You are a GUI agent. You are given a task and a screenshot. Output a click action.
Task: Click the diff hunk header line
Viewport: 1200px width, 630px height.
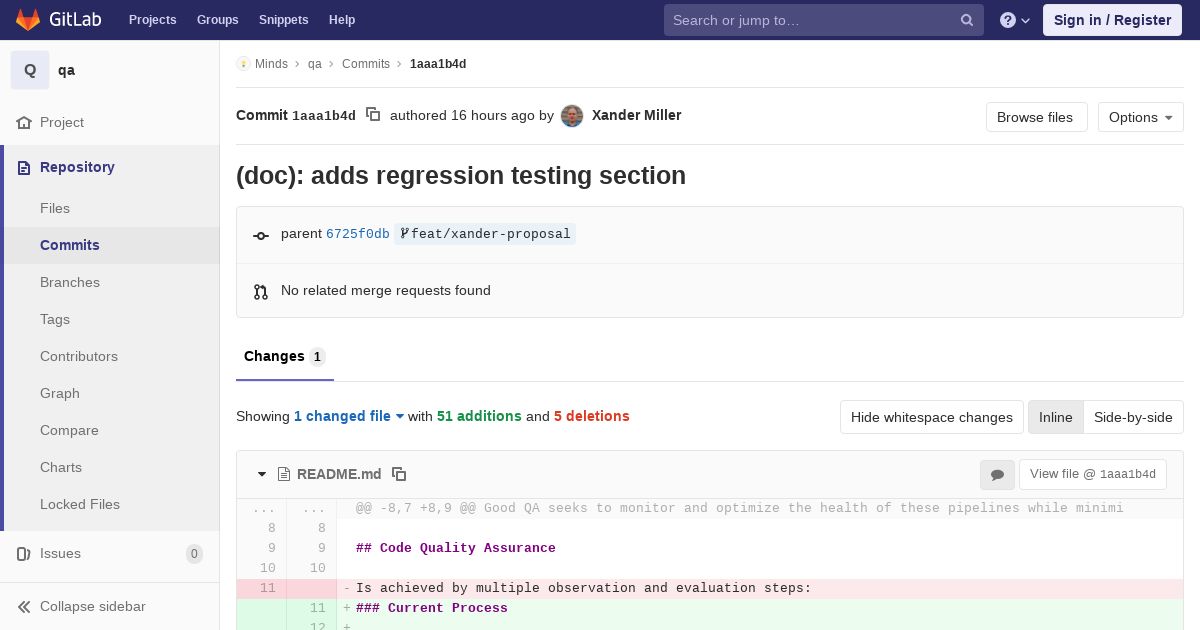coord(739,508)
